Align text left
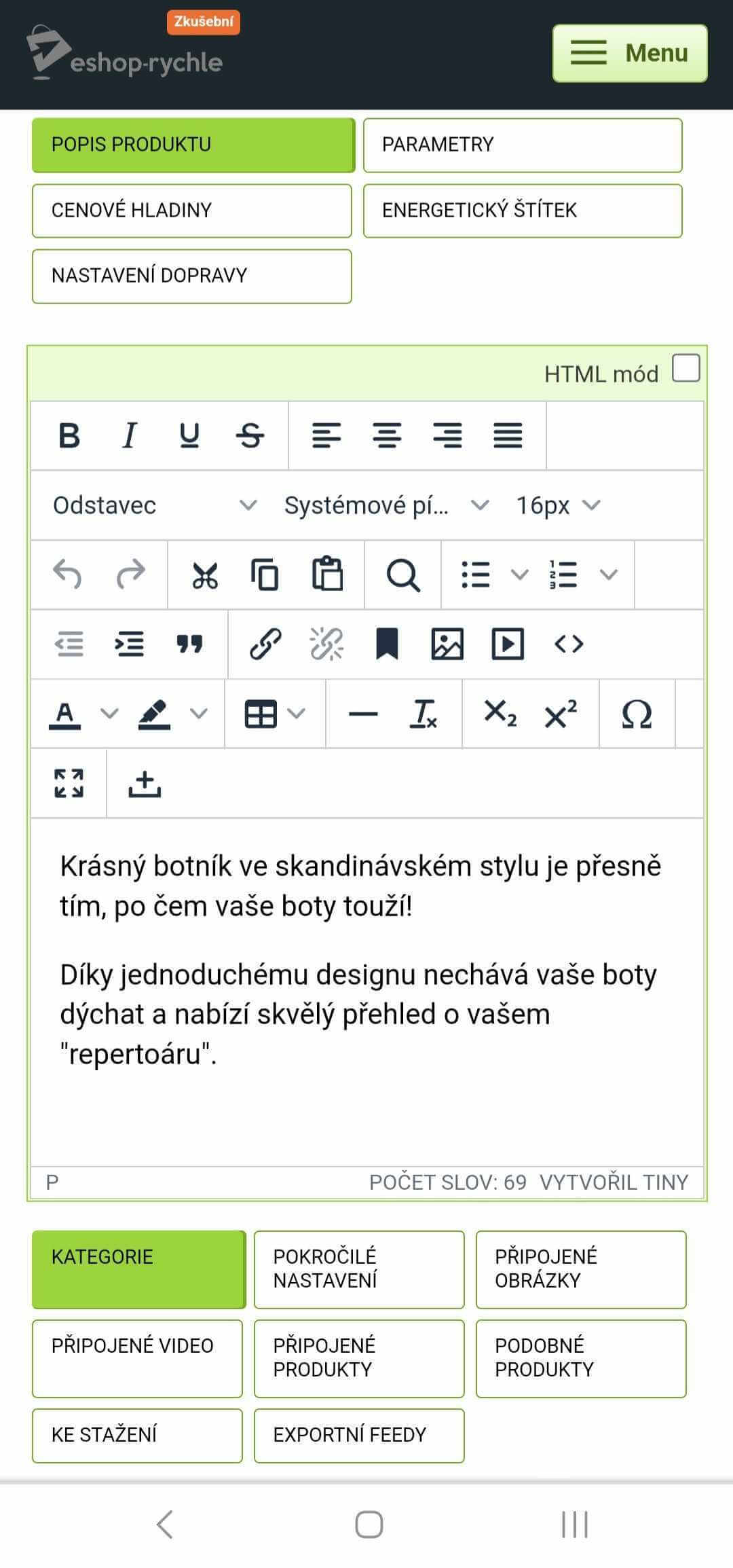 (x=326, y=435)
